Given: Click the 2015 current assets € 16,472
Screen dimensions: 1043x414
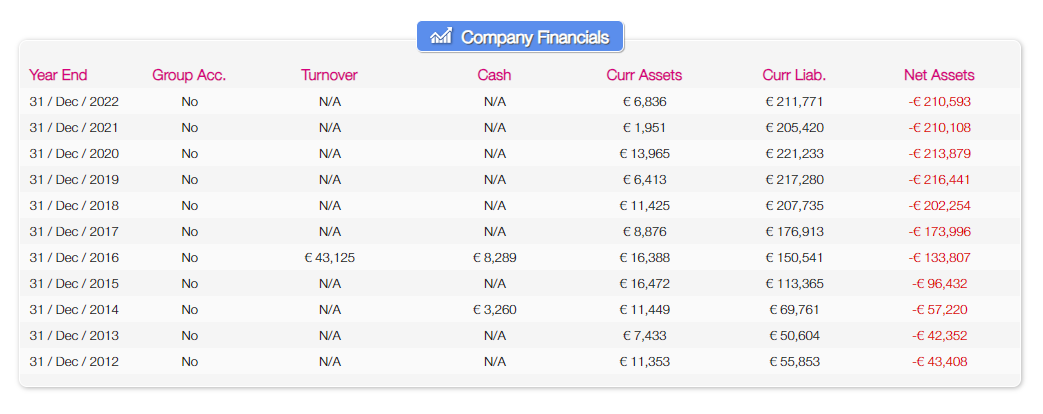Looking at the screenshot, I should pos(644,284).
